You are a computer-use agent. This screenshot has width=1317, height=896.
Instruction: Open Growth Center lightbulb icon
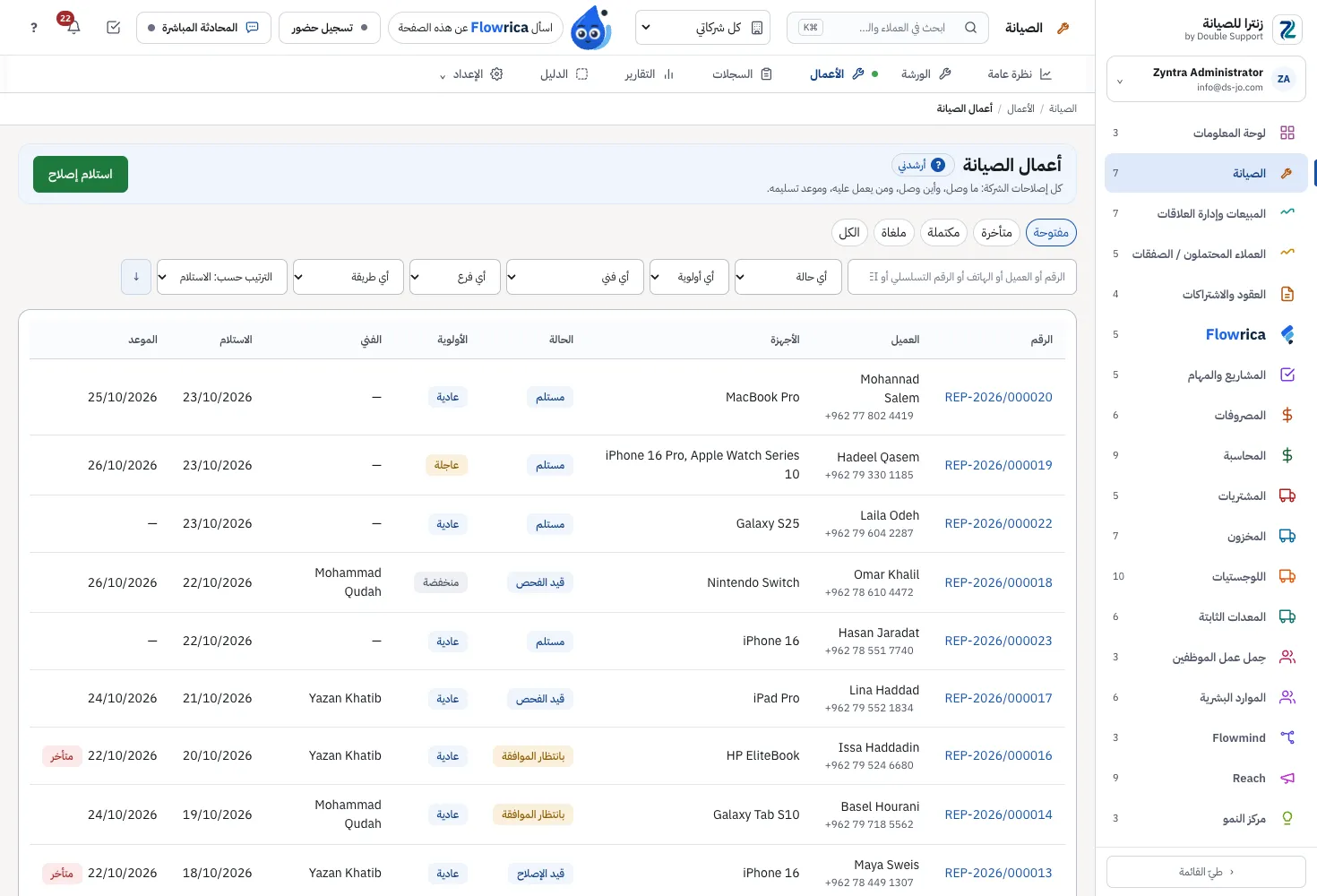tap(1287, 818)
